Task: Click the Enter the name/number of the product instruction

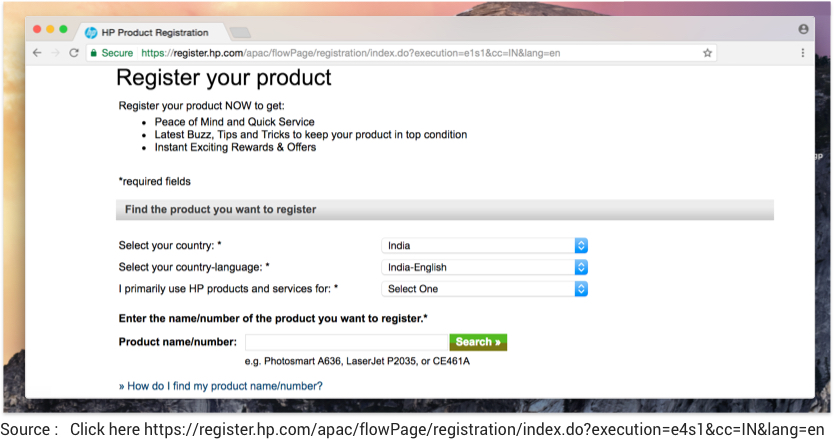Action: tap(273, 319)
